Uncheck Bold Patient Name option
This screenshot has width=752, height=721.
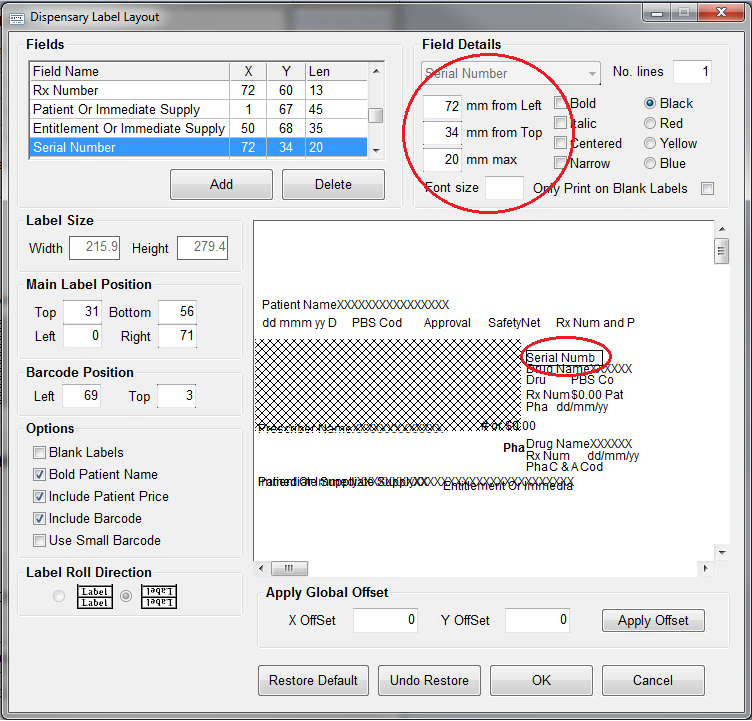pos(40,475)
